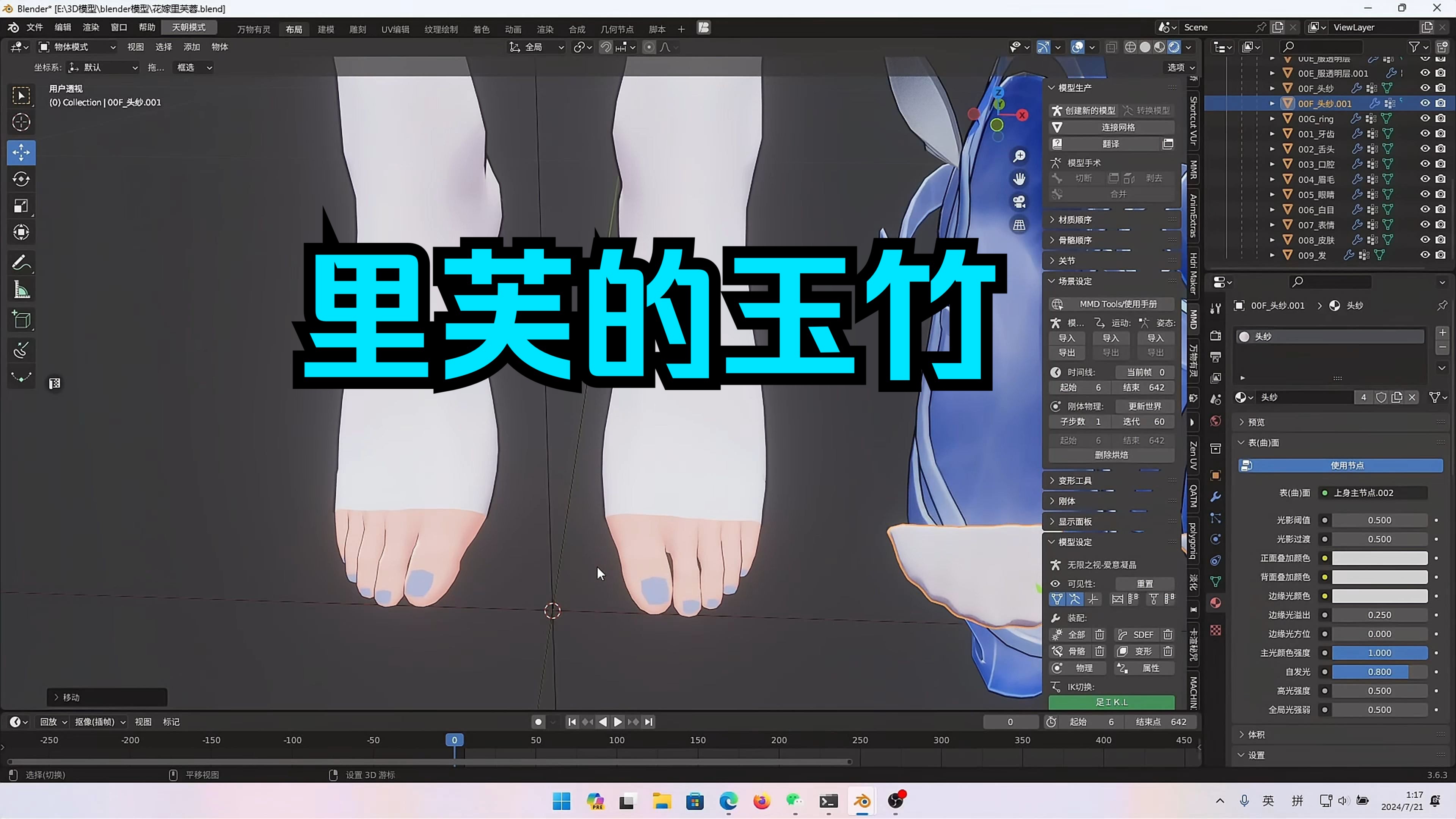The height and width of the screenshot is (819, 1456).
Task: Open the 文件 menu
Action: click(35, 27)
